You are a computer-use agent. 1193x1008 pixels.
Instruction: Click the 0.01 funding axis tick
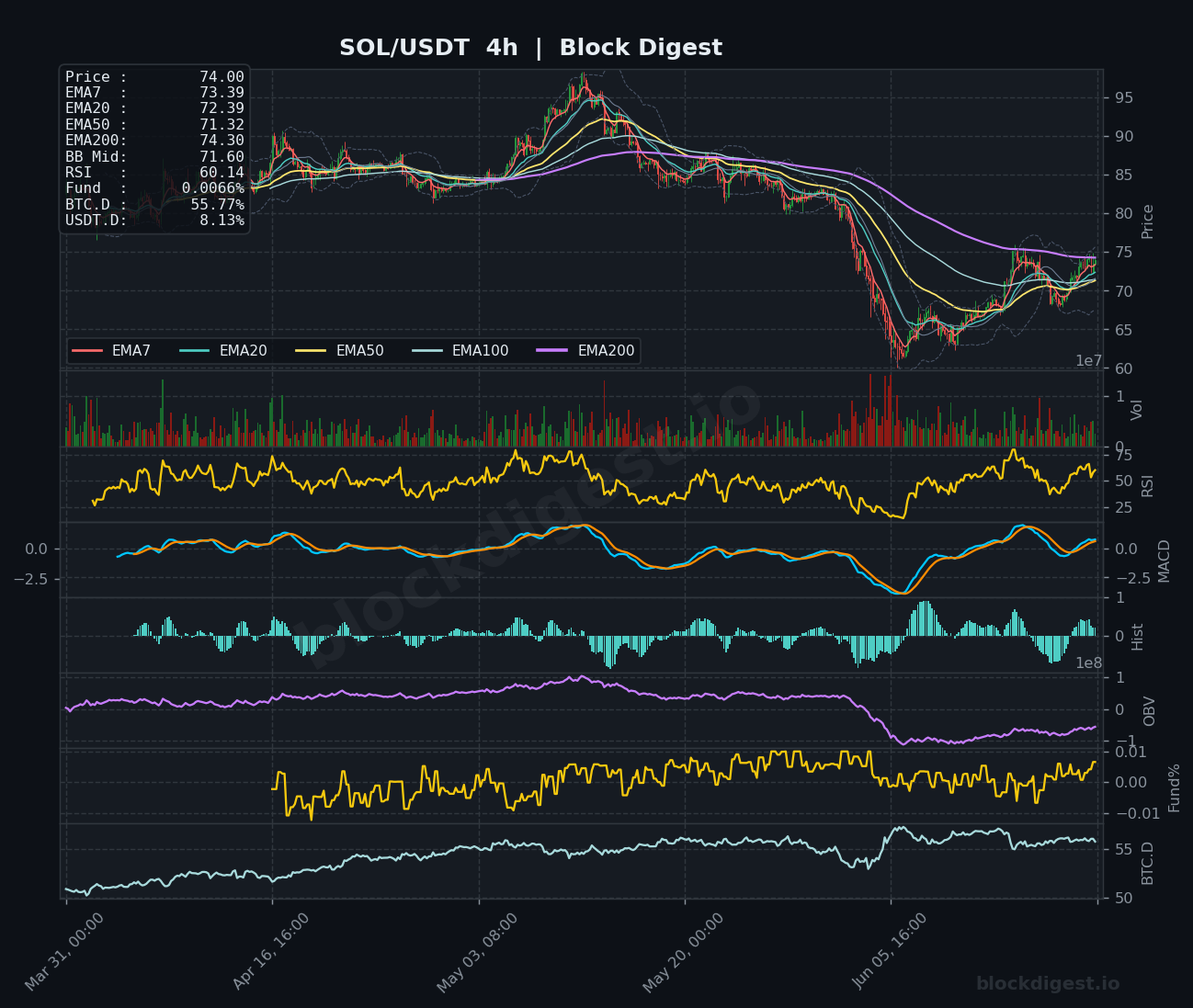click(1131, 752)
